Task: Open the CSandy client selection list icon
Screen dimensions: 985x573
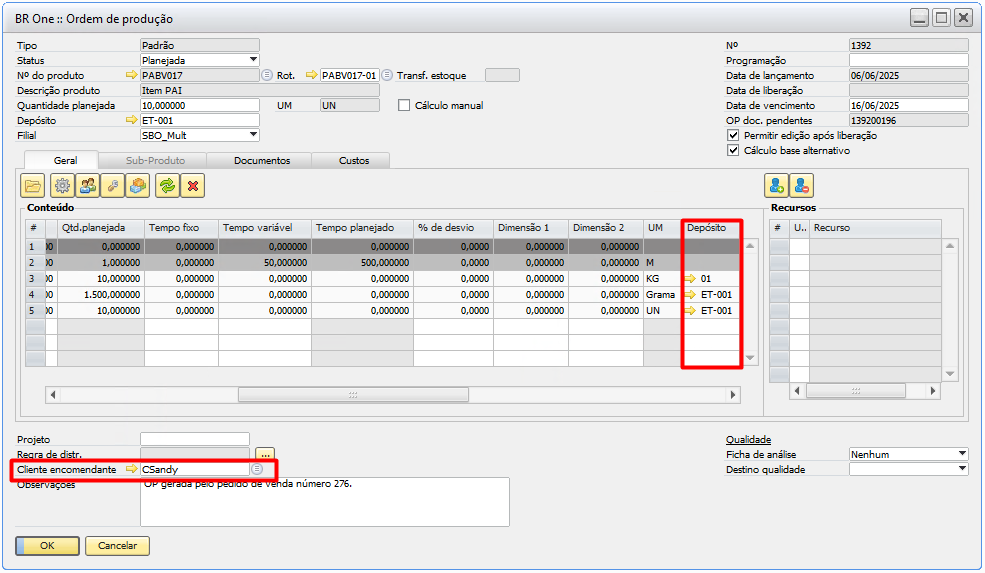Action: (257, 469)
